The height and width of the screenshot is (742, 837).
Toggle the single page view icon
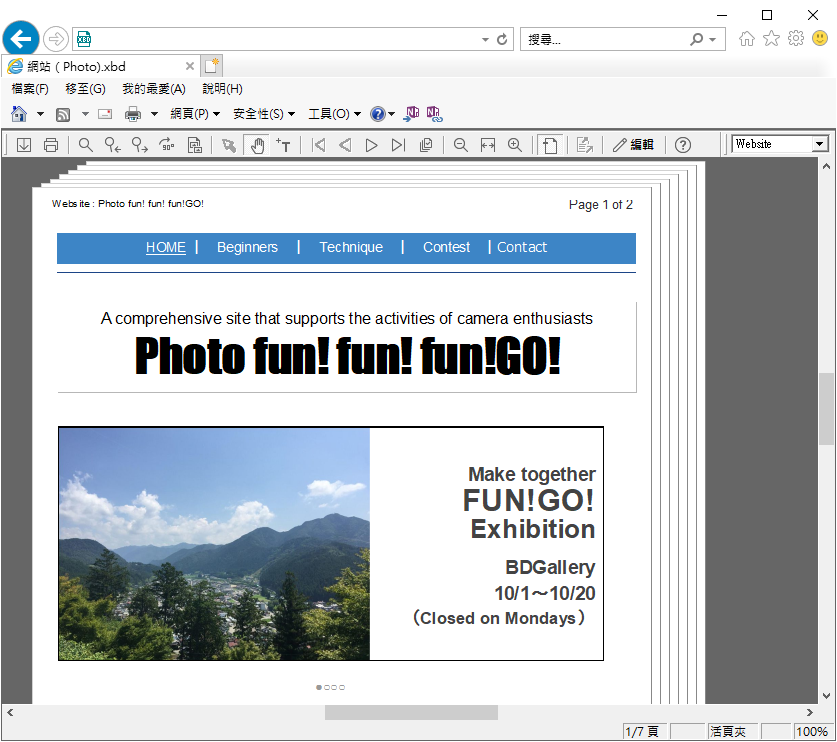550,145
